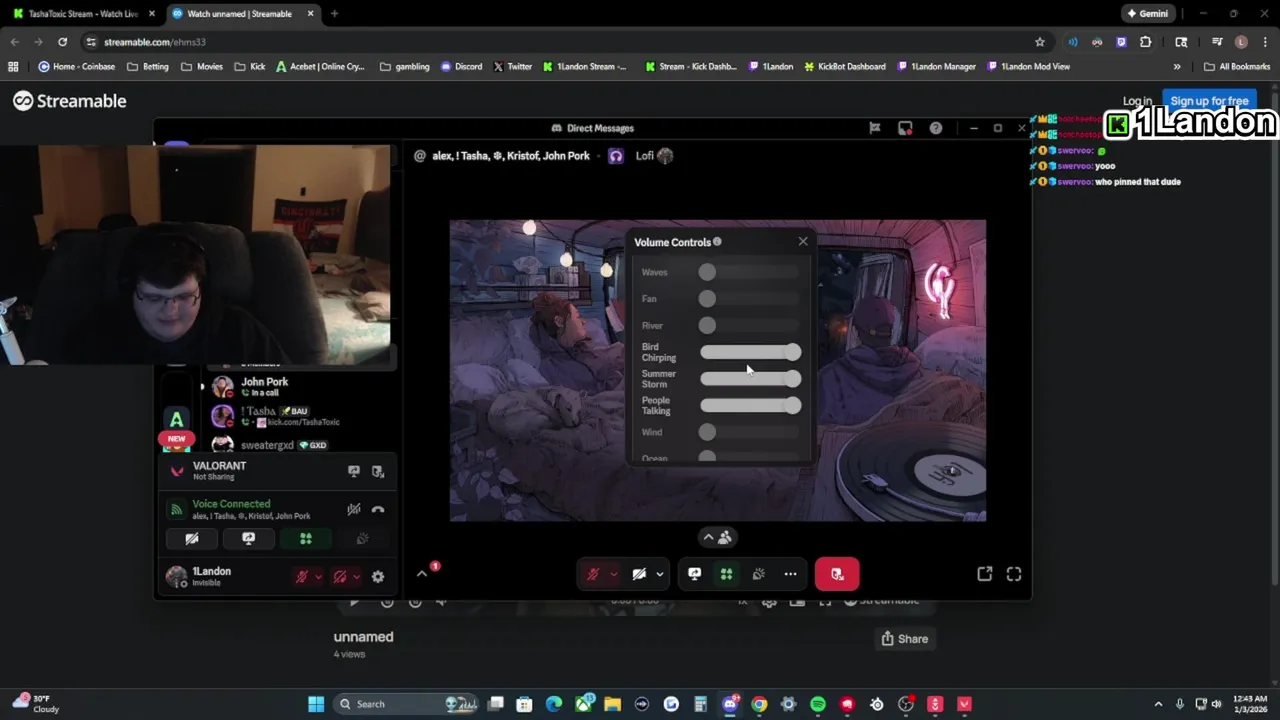Screen dimensions: 1280x720
Task: Adjust the Wind volume slider
Action: (751, 432)
